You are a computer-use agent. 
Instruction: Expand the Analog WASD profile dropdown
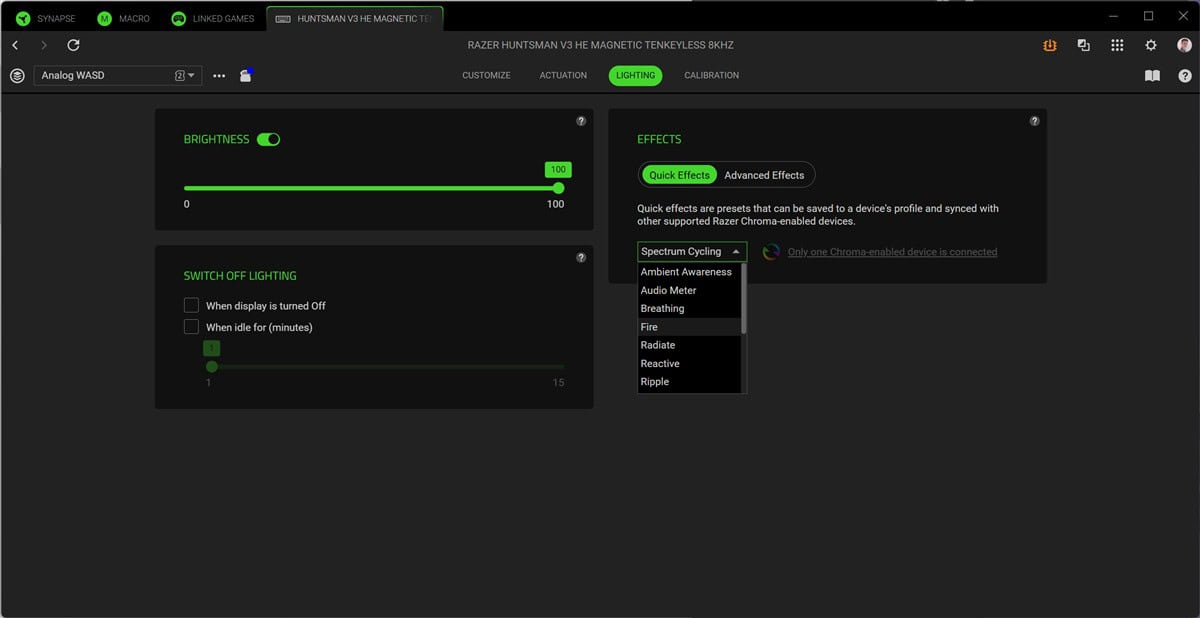click(x=118, y=75)
